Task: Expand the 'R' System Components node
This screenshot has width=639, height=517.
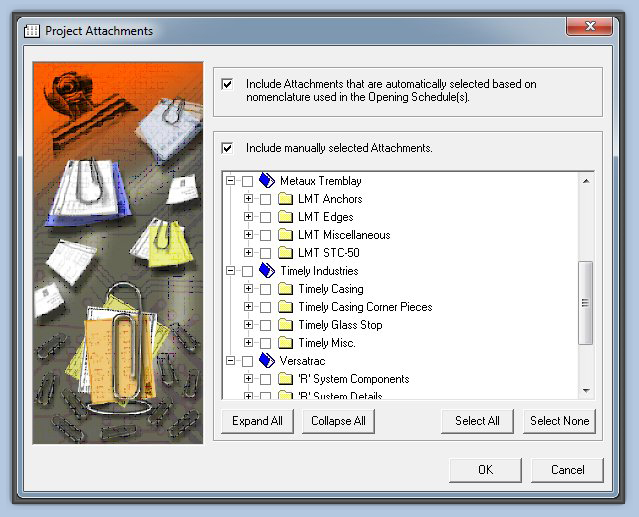Action: tap(249, 379)
